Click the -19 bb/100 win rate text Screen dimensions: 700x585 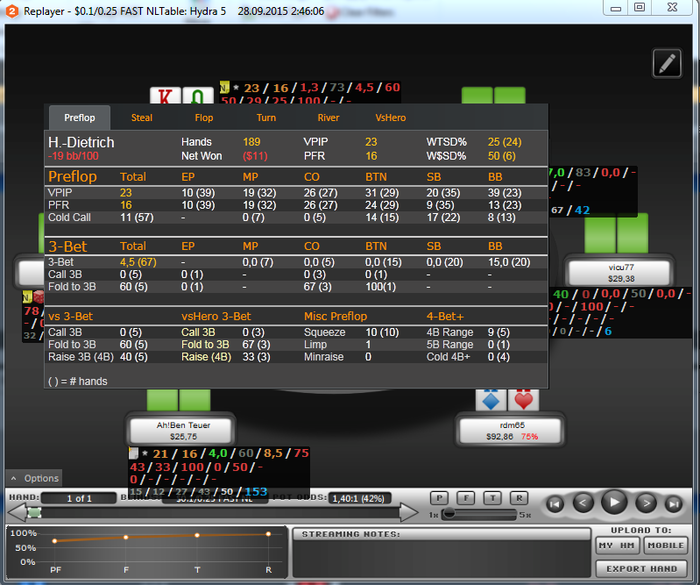(73, 156)
